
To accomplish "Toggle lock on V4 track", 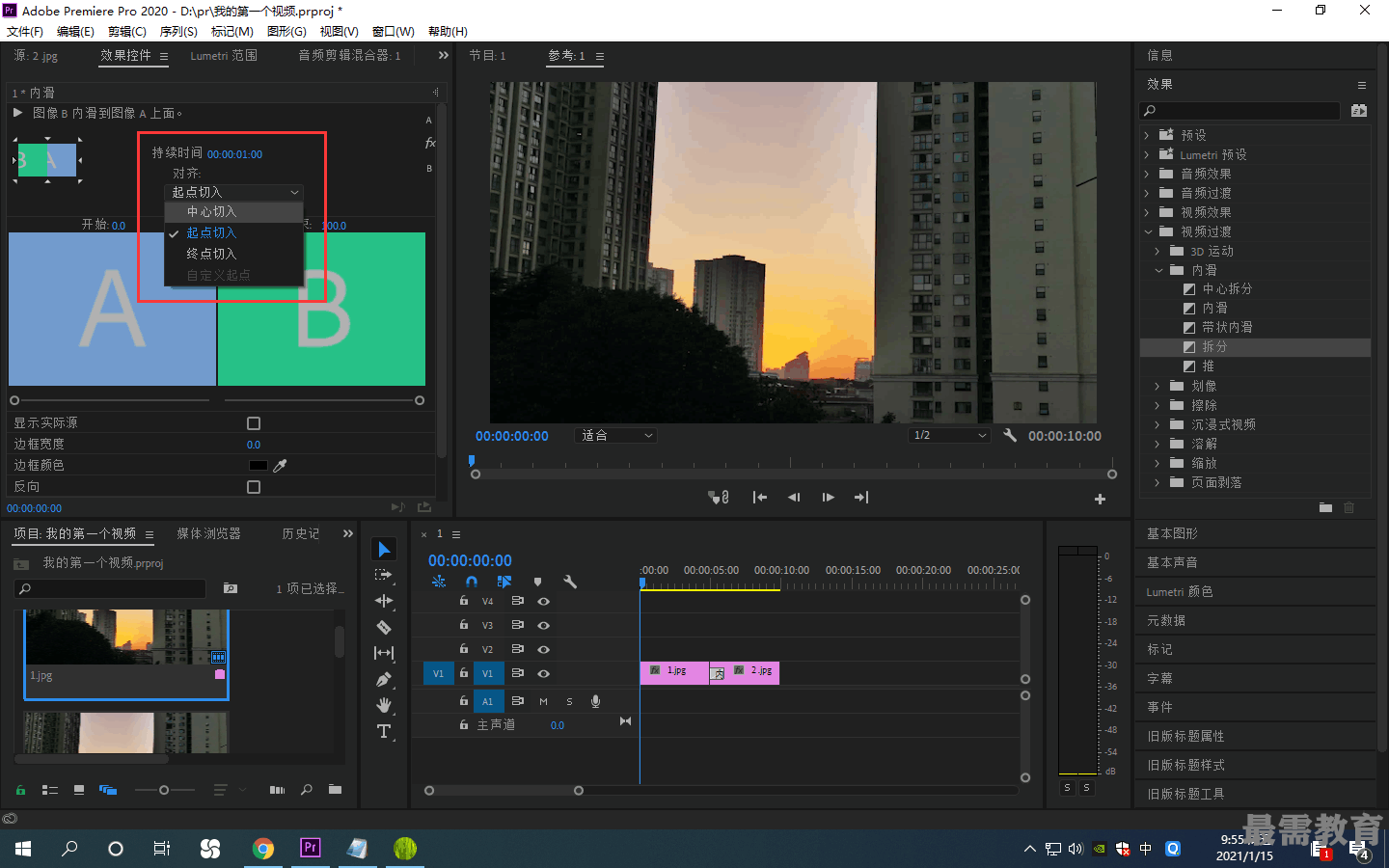I will (x=464, y=601).
